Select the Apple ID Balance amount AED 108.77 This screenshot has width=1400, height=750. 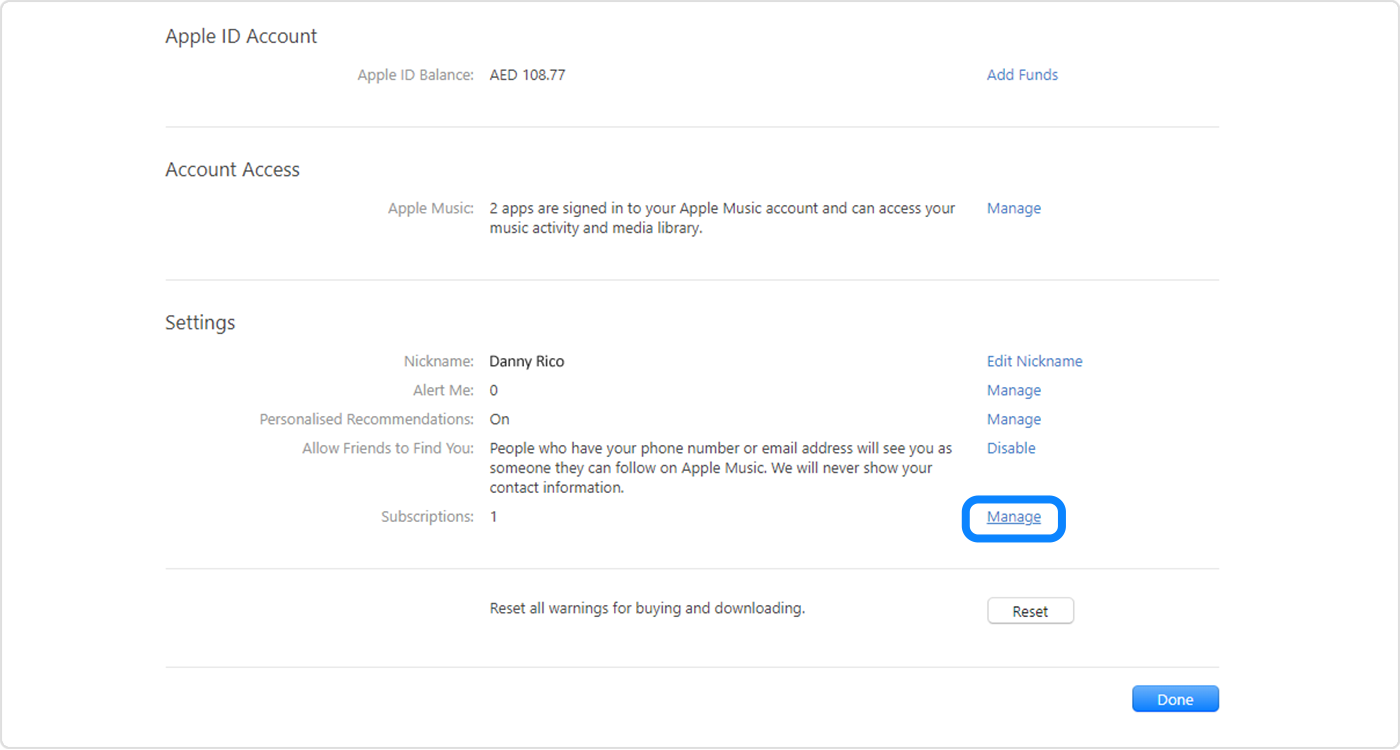[527, 74]
